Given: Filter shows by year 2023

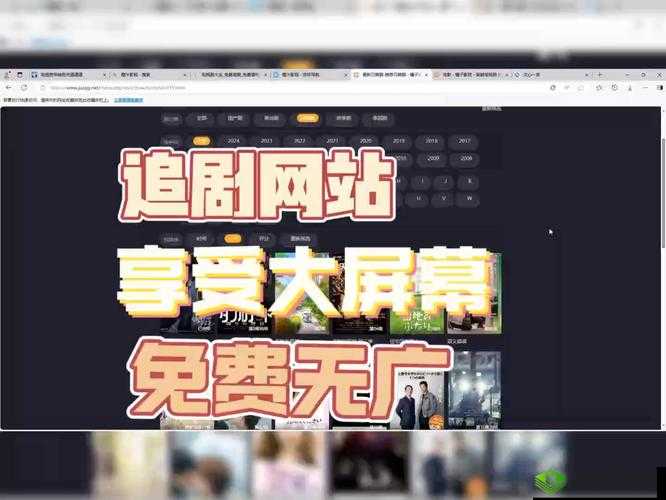Looking at the screenshot, I should (x=266, y=141).
